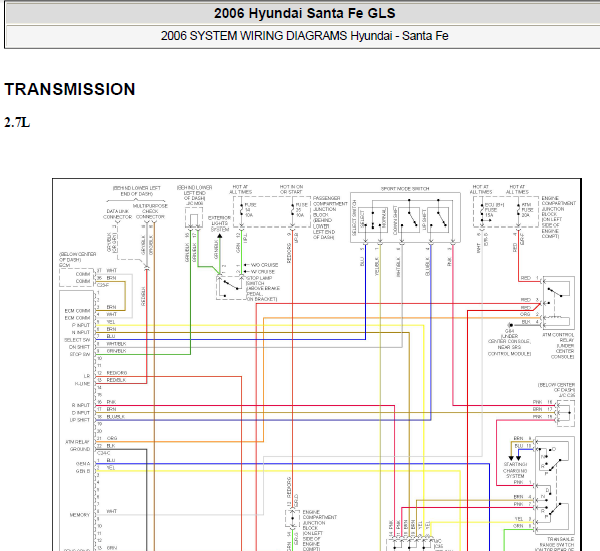This screenshot has width=600, height=551.
Task: Click the GEN A pin label
Action: click(83, 464)
